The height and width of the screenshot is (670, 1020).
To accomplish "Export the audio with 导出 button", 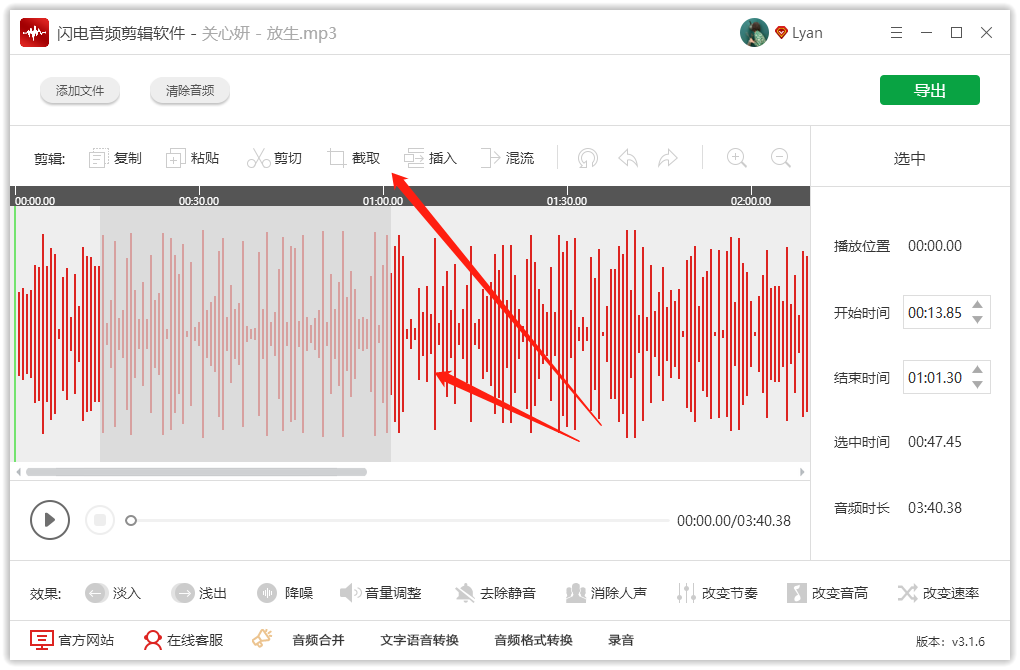I will pos(929,89).
